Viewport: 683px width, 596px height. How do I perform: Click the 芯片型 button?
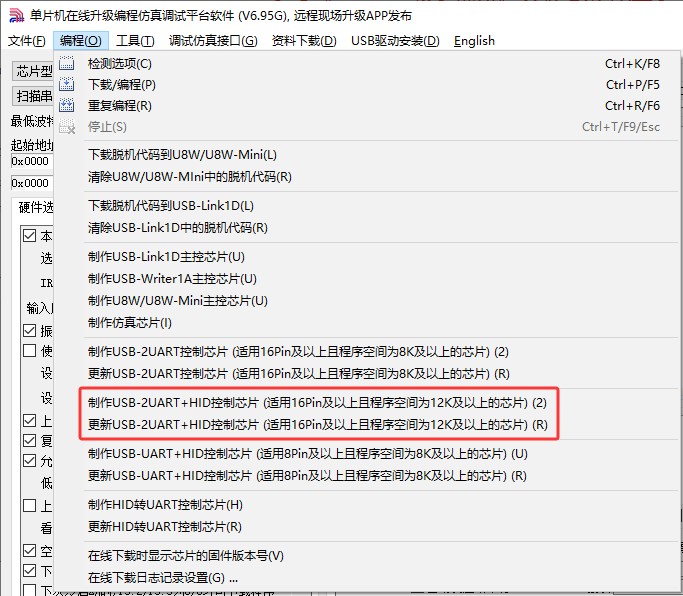point(33,71)
